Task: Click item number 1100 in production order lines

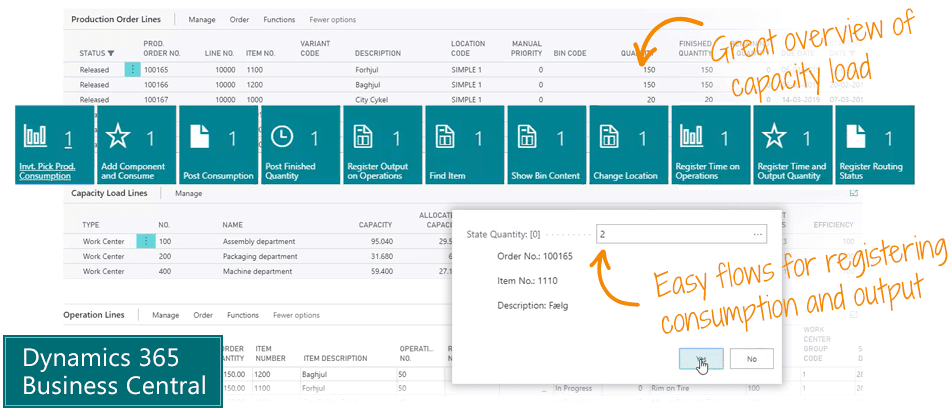Action: 254,70
